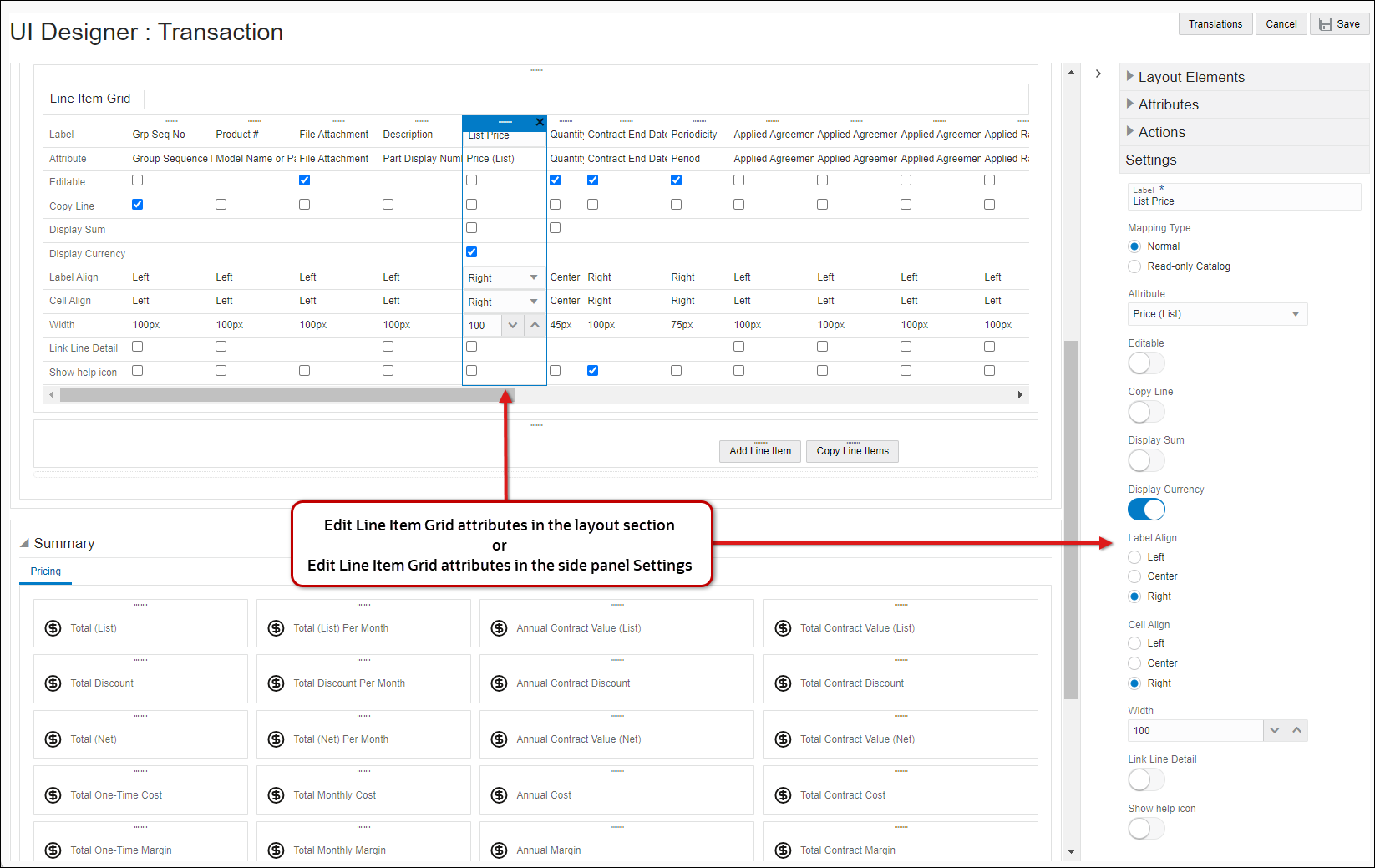The image size is (1375, 868).
Task: Click the dollar icon beside Total (List)
Action: point(53,628)
